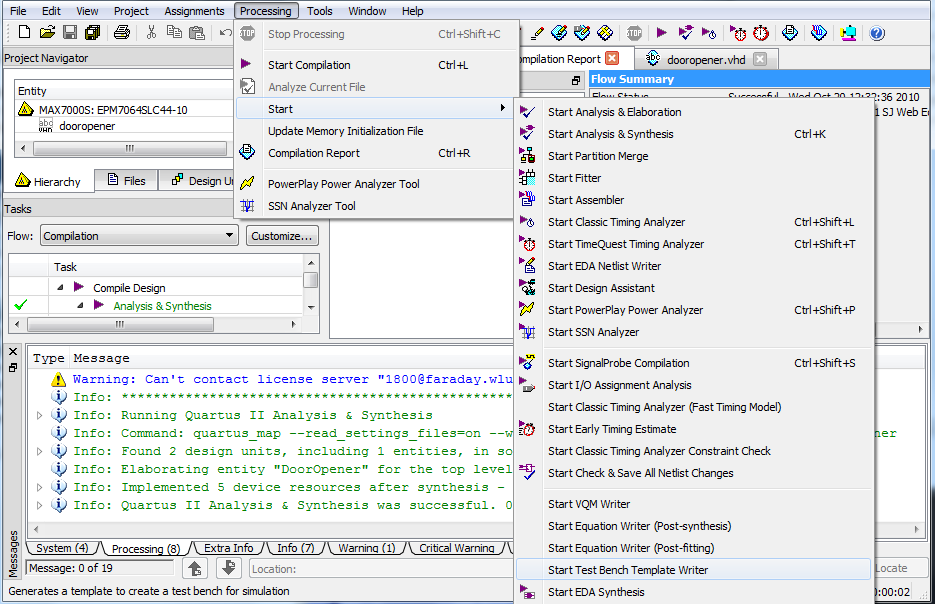Choose Start EDA Netlist Writer

(x=693, y=267)
